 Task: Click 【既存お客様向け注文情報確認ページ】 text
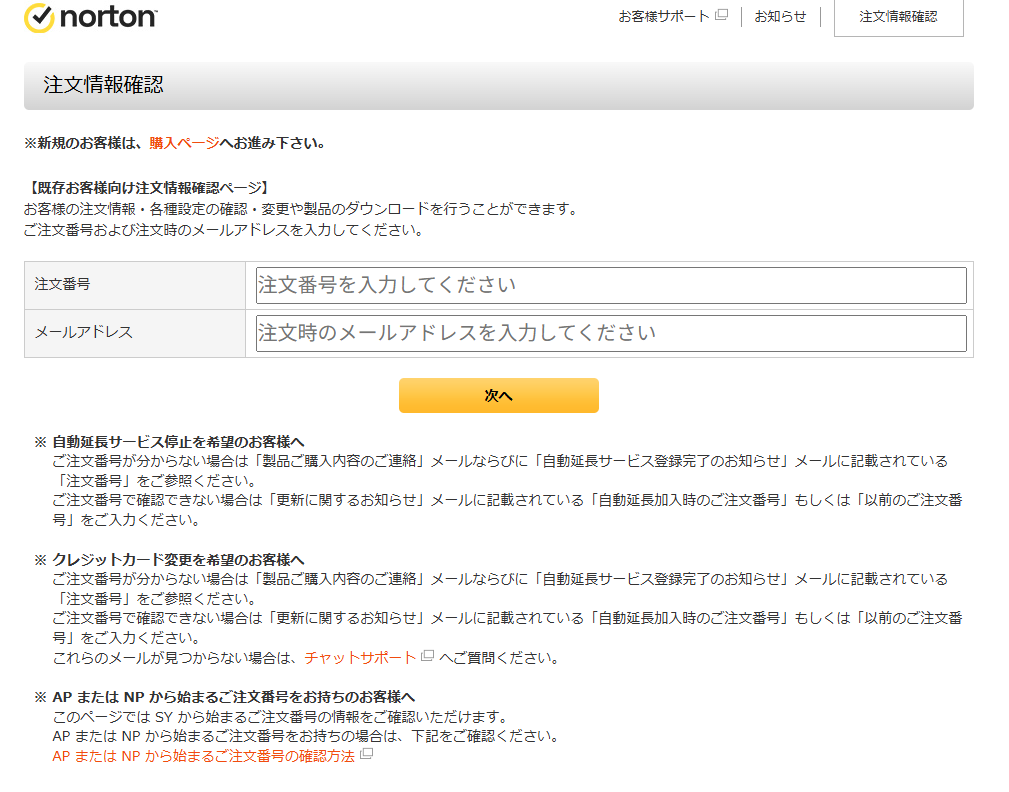coord(147,188)
